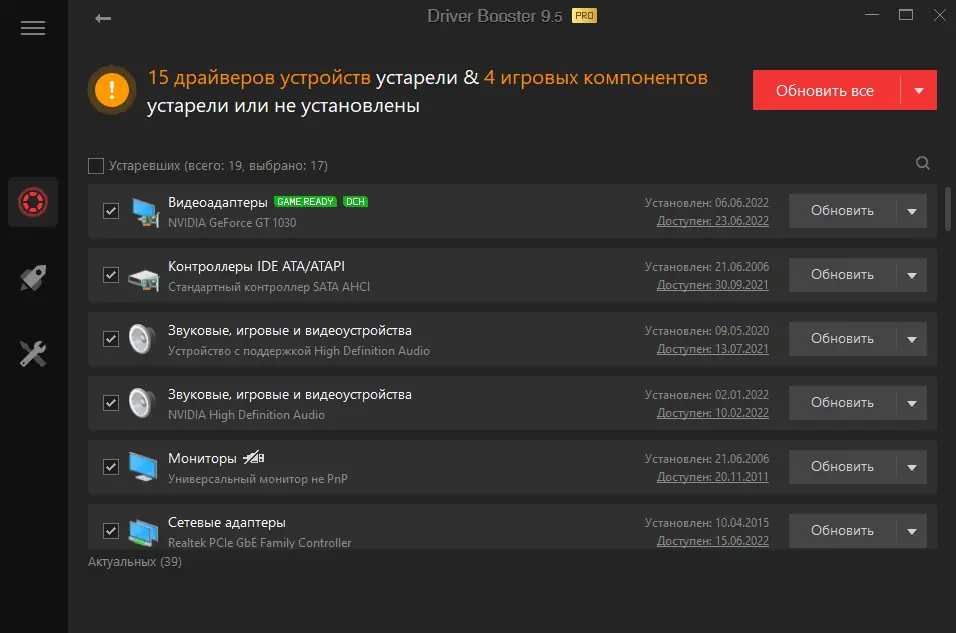Screen dimensions: 956x633
Task: Click the orange warning exclamation icon
Action: [111, 90]
